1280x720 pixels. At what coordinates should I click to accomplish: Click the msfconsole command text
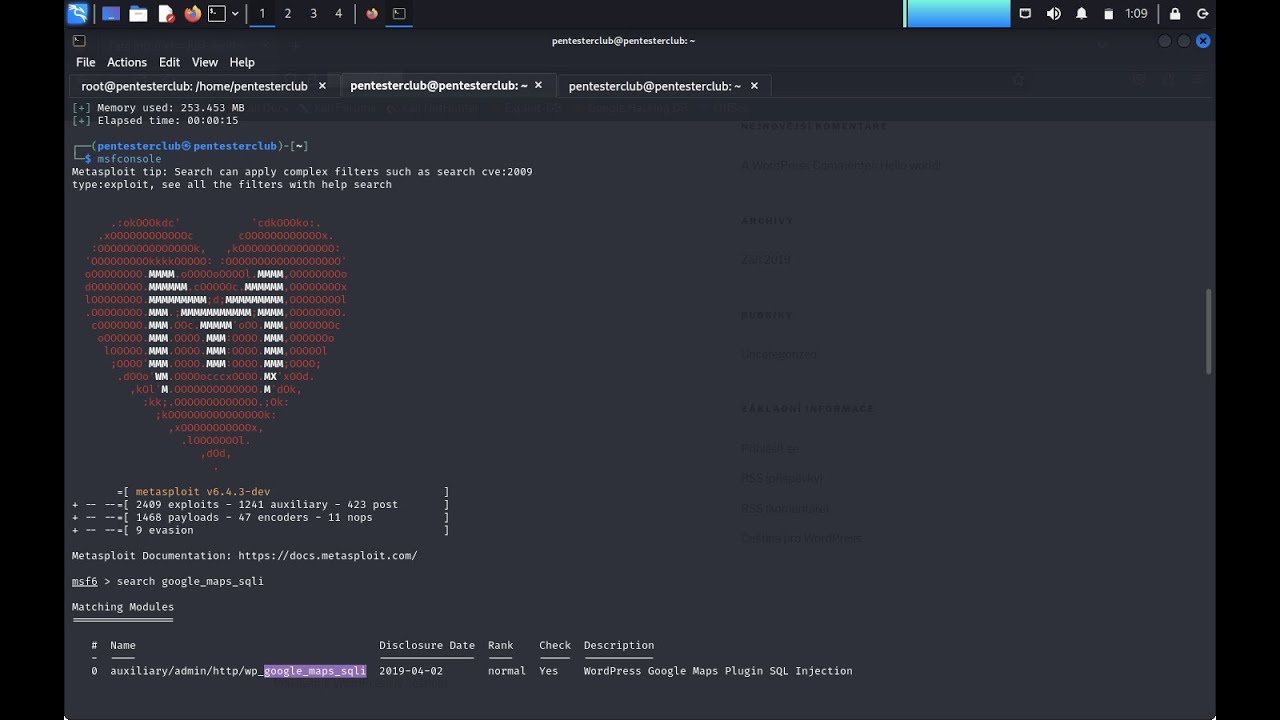click(129, 159)
